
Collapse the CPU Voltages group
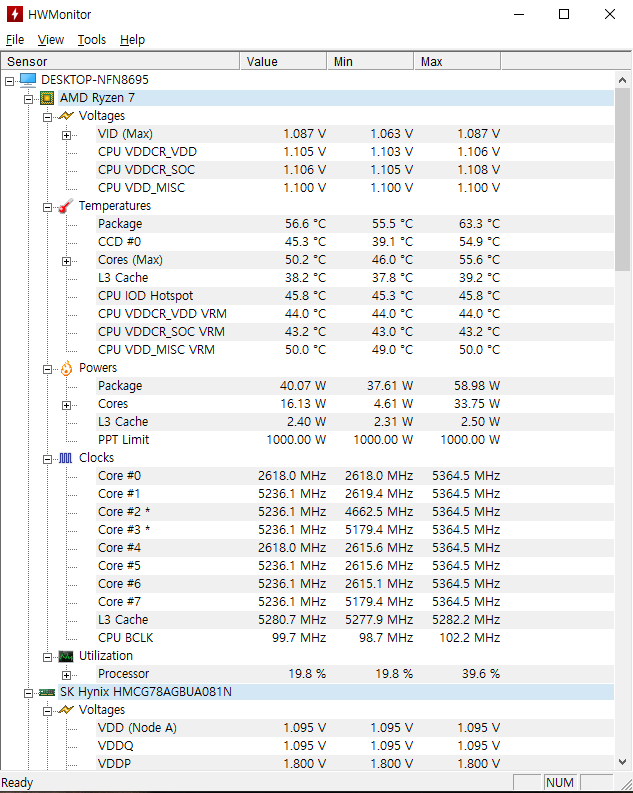tap(48, 117)
